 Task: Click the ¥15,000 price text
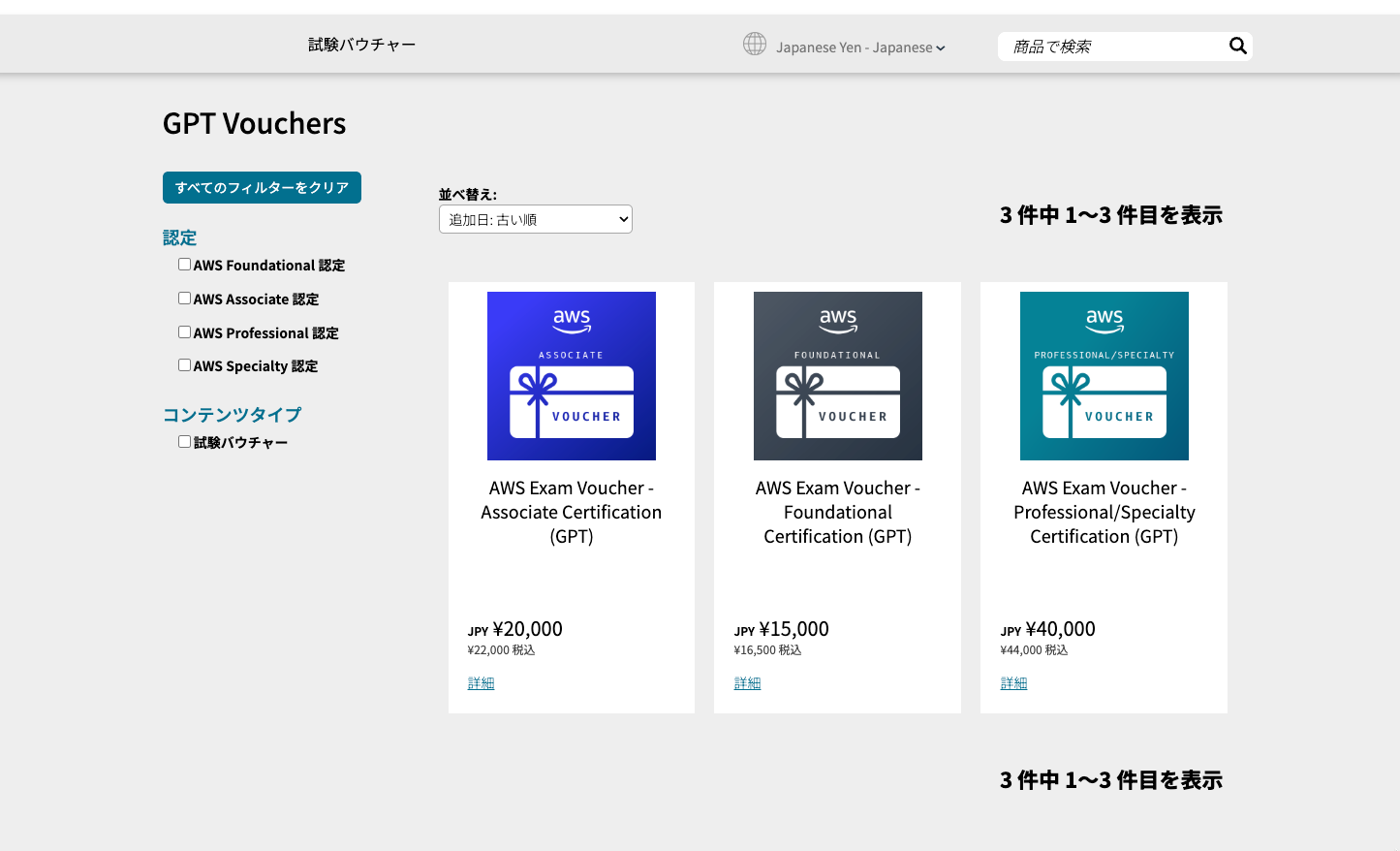pos(793,629)
